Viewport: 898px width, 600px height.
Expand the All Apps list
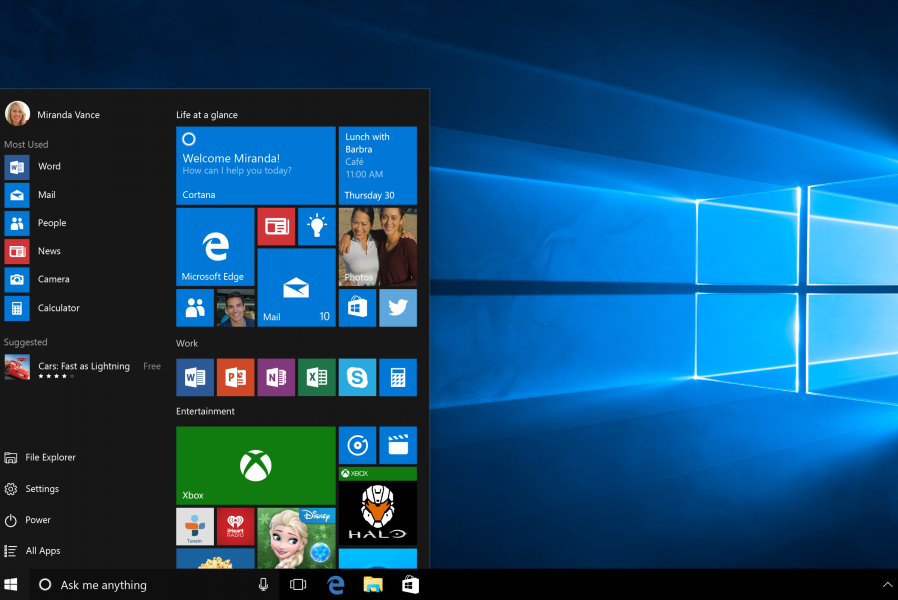pos(43,551)
